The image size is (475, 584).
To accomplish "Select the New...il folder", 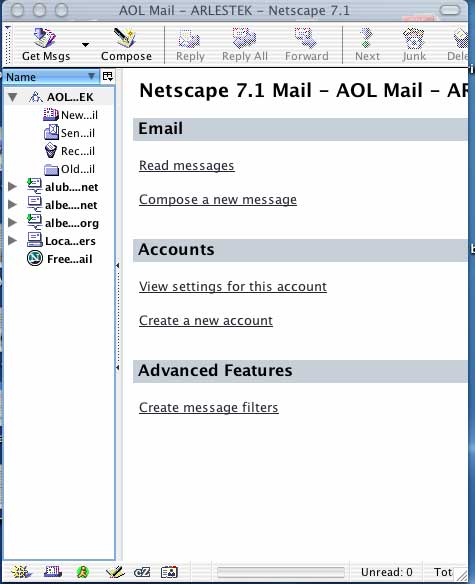I will pos(70,115).
